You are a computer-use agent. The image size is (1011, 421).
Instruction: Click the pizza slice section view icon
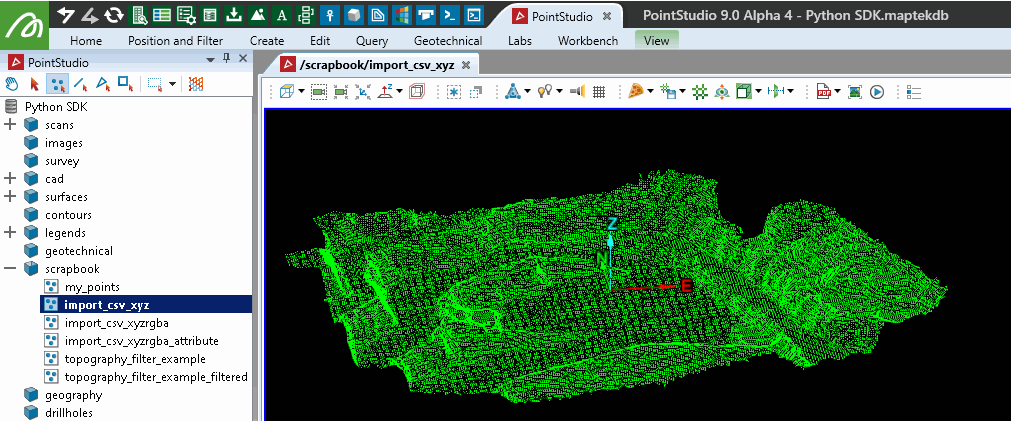[x=635, y=91]
